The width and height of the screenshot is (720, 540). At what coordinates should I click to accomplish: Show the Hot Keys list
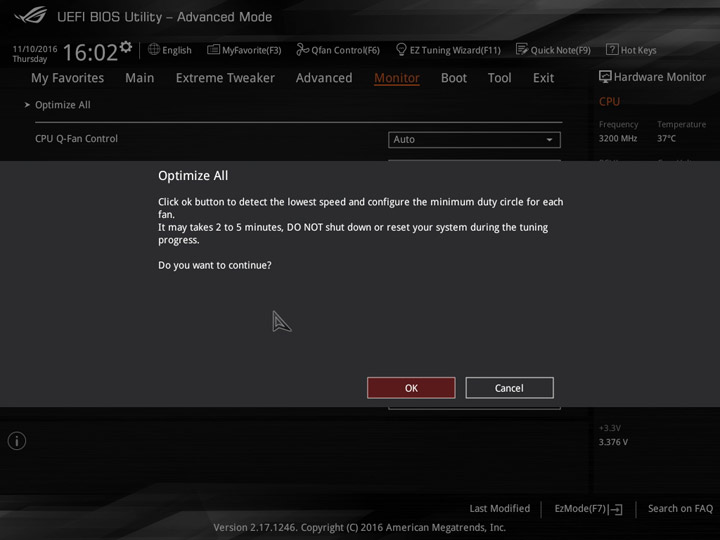tap(638, 50)
